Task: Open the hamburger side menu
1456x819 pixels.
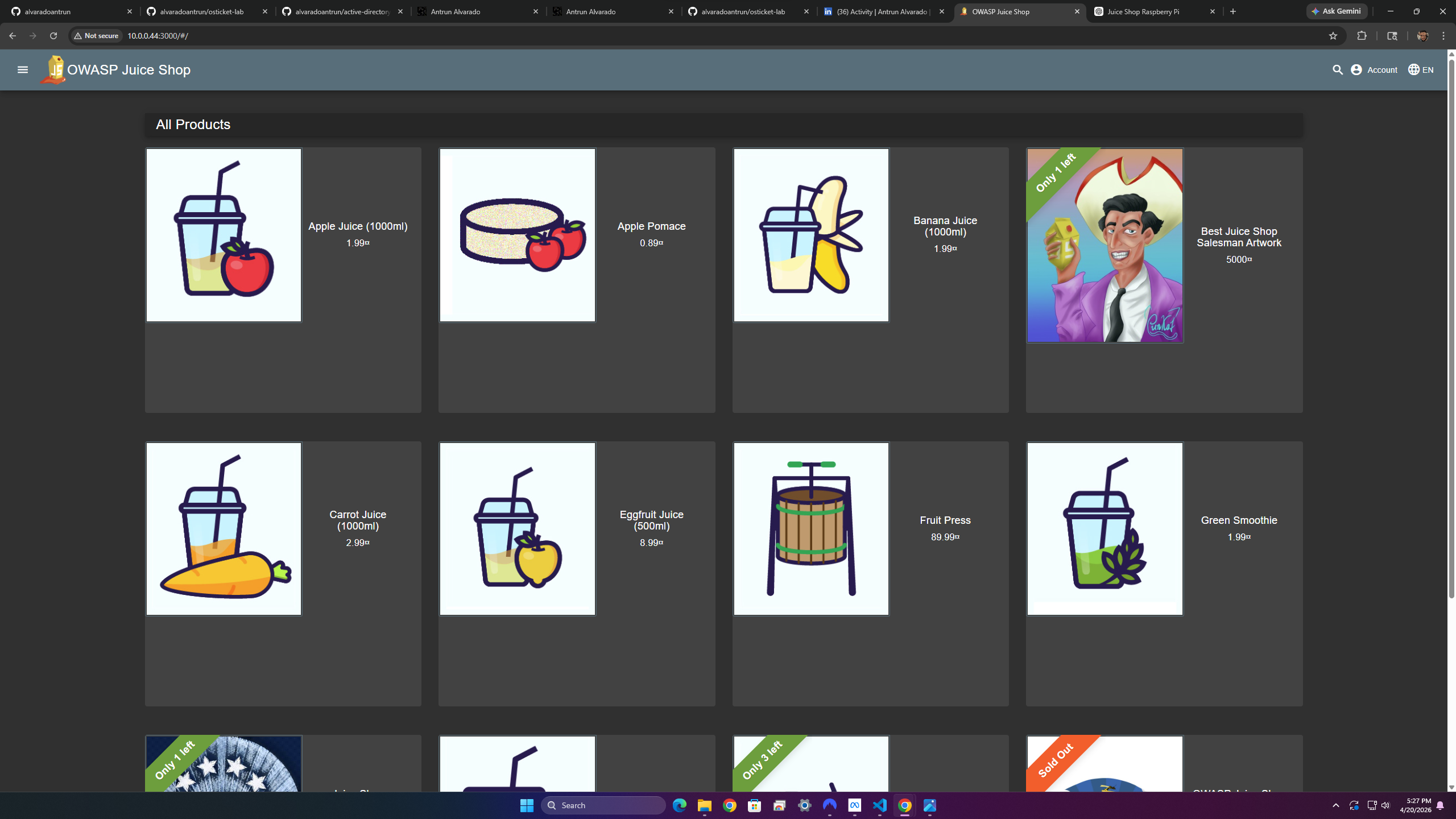Action: point(23,69)
